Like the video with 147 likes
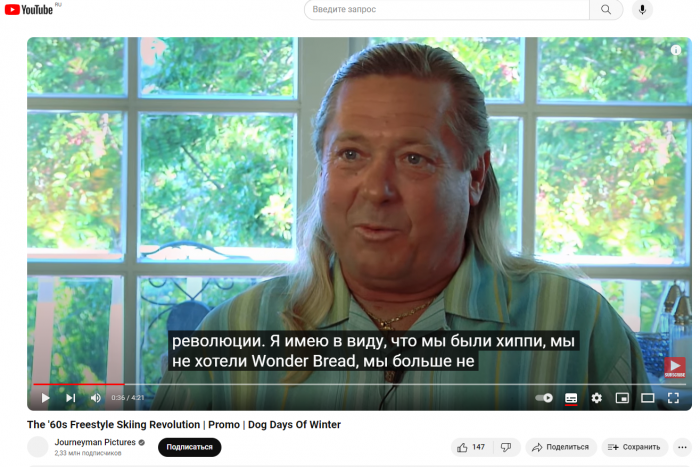 point(471,447)
